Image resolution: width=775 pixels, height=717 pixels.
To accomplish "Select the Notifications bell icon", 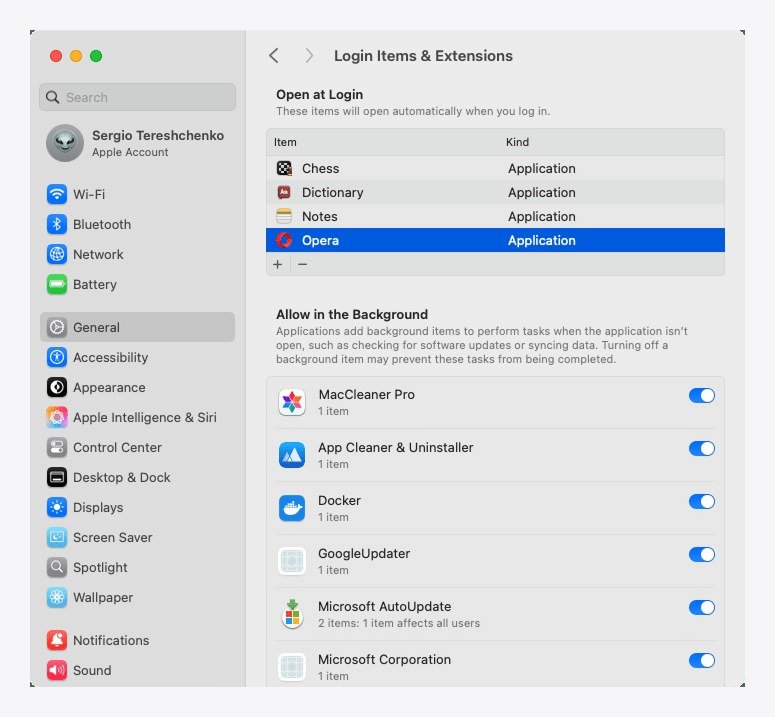I will point(57,640).
